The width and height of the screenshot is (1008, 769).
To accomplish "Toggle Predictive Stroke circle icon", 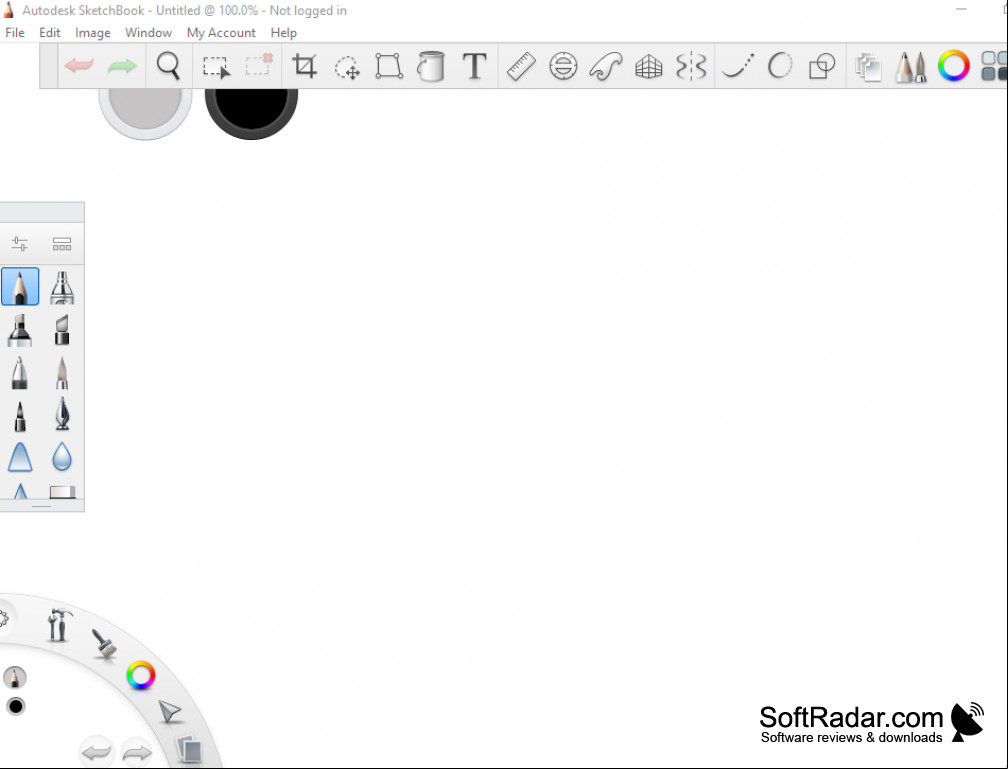I will click(x=780, y=66).
